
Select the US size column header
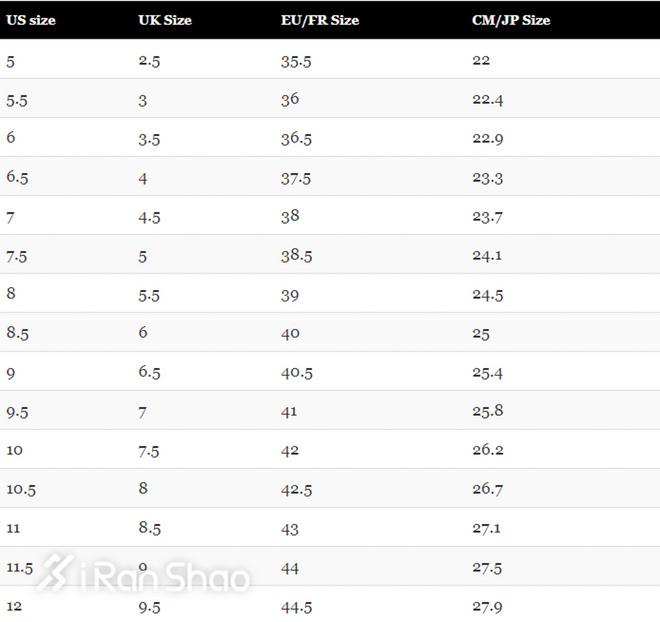(31, 20)
